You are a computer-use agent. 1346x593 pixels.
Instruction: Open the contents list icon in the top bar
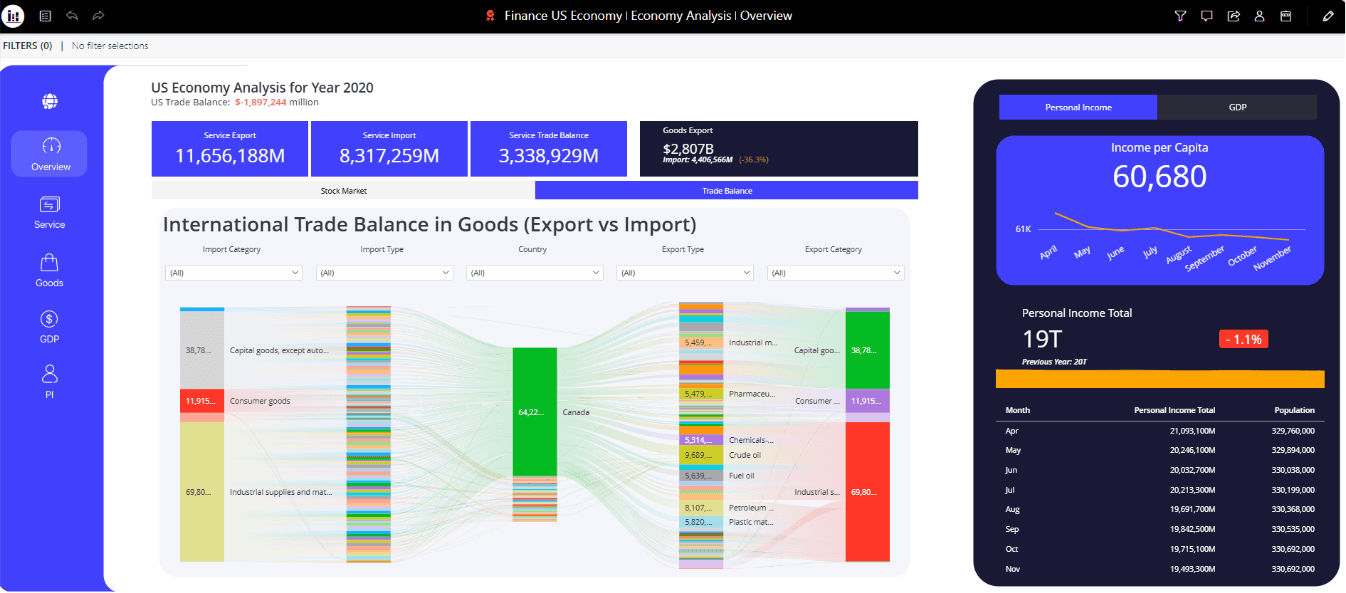pyautogui.click(x=46, y=16)
